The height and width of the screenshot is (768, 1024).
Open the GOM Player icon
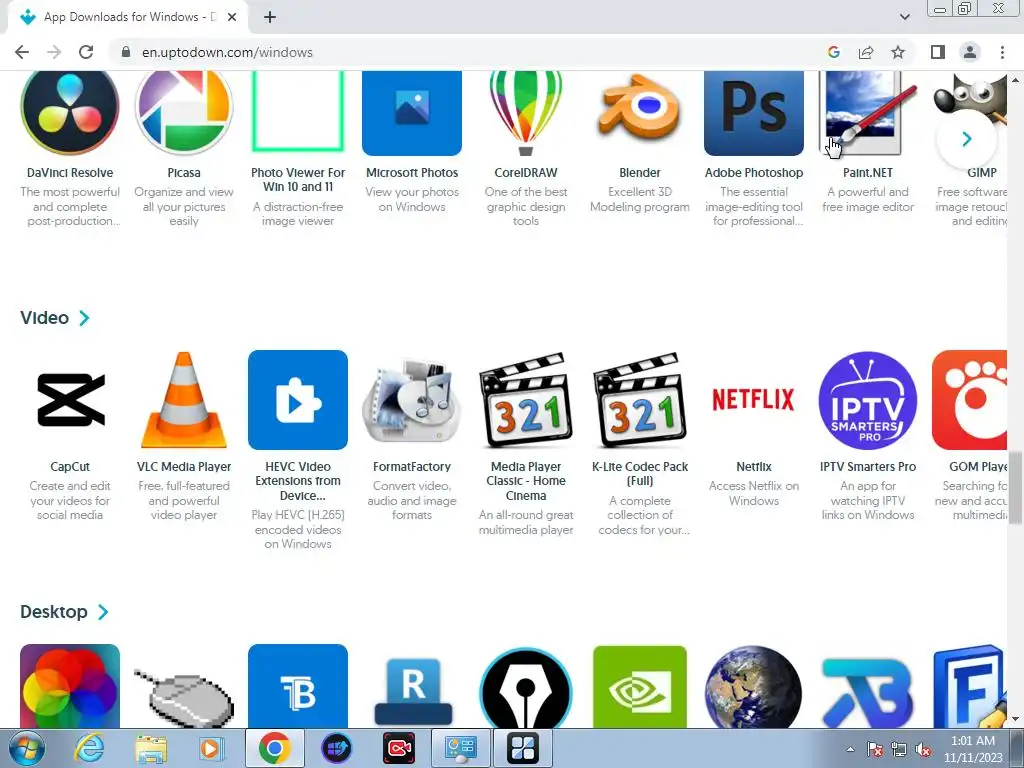tap(970, 400)
